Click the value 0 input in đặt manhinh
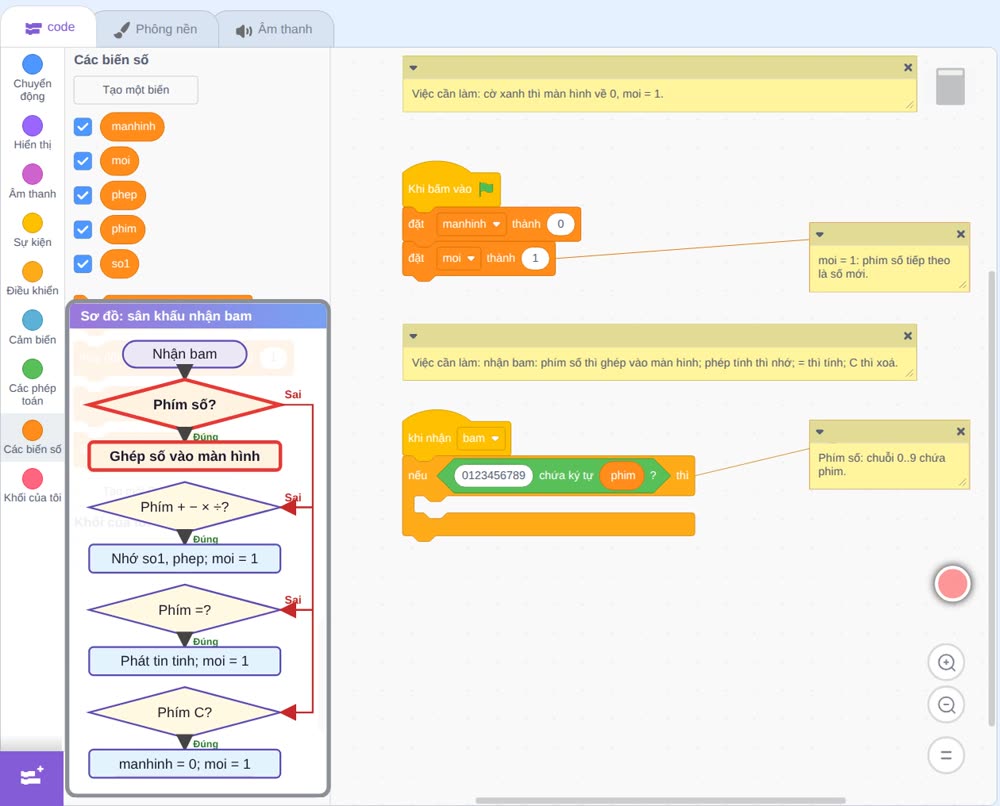 [561, 224]
